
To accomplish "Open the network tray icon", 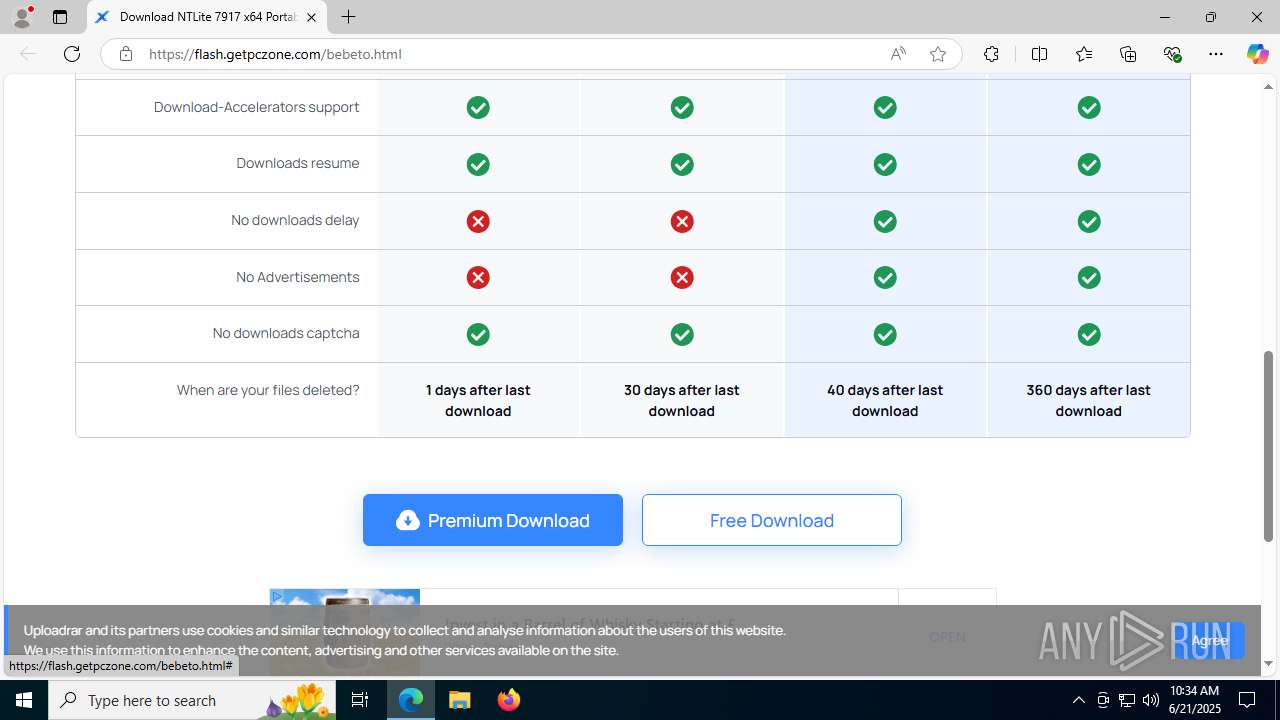I will point(1127,700).
